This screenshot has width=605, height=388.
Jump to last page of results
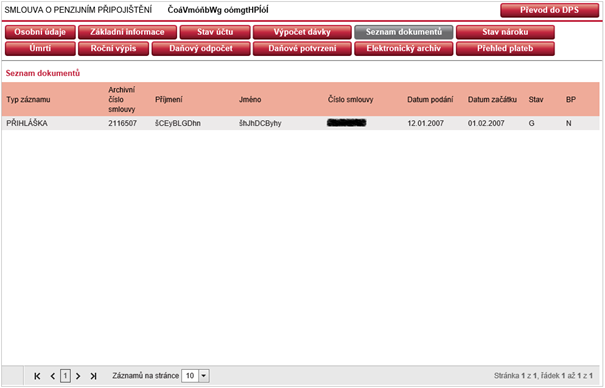93,376
